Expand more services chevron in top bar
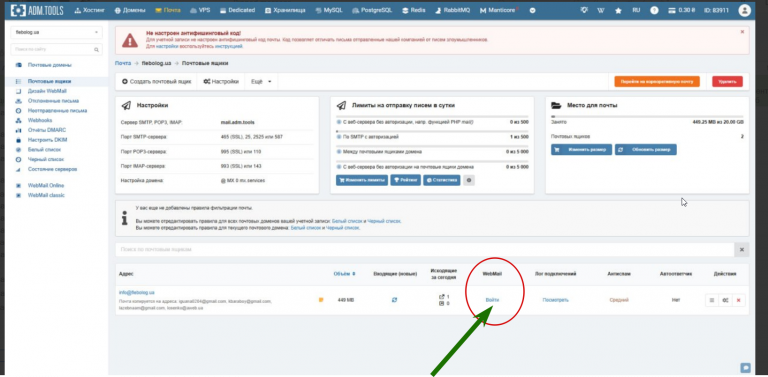 tap(532, 10)
